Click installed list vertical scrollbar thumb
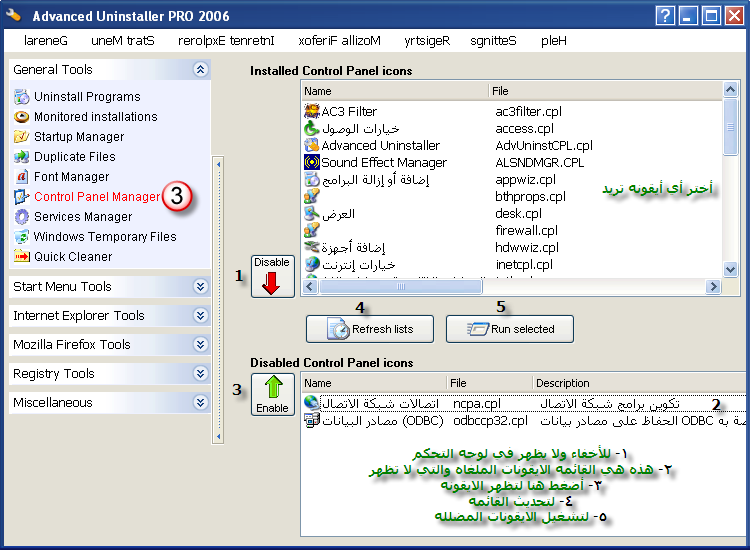The height and width of the screenshot is (550, 750). [x=730, y=127]
